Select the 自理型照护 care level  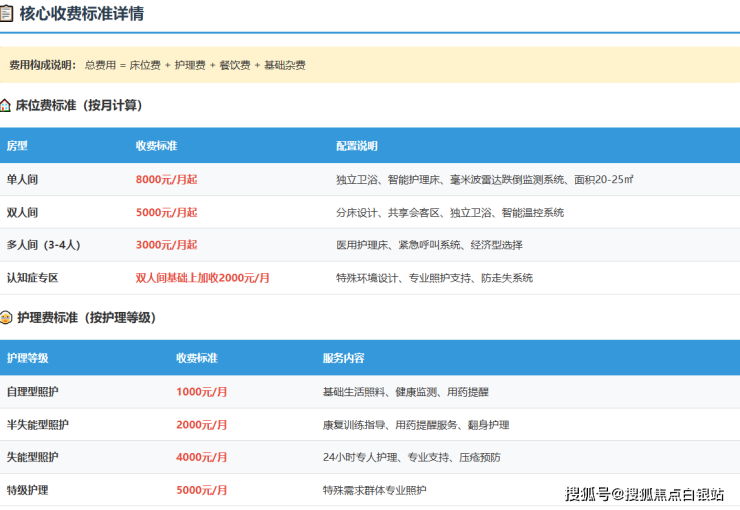click(x=32, y=392)
